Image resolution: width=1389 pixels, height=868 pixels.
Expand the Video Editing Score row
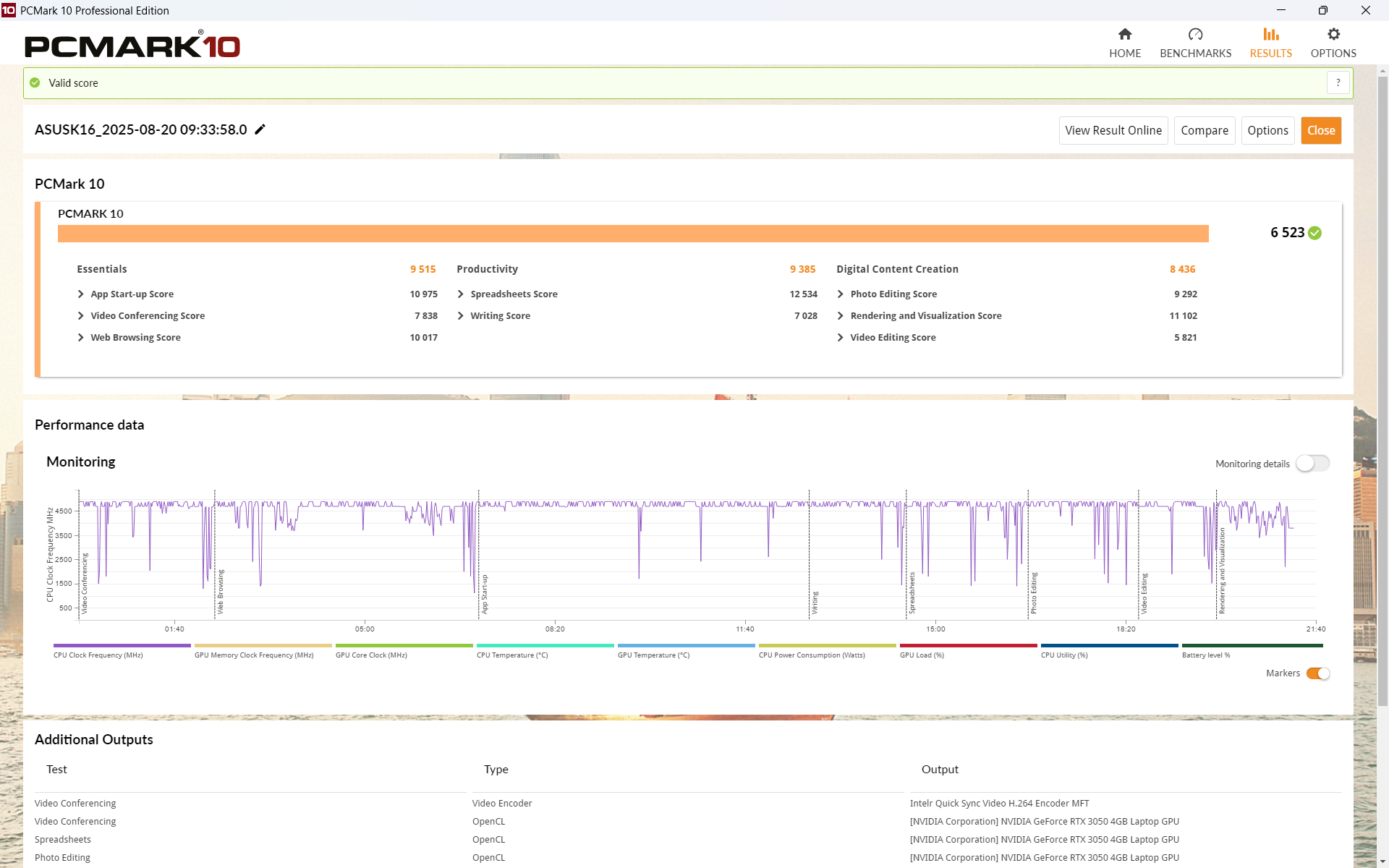[x=841, y=338]
